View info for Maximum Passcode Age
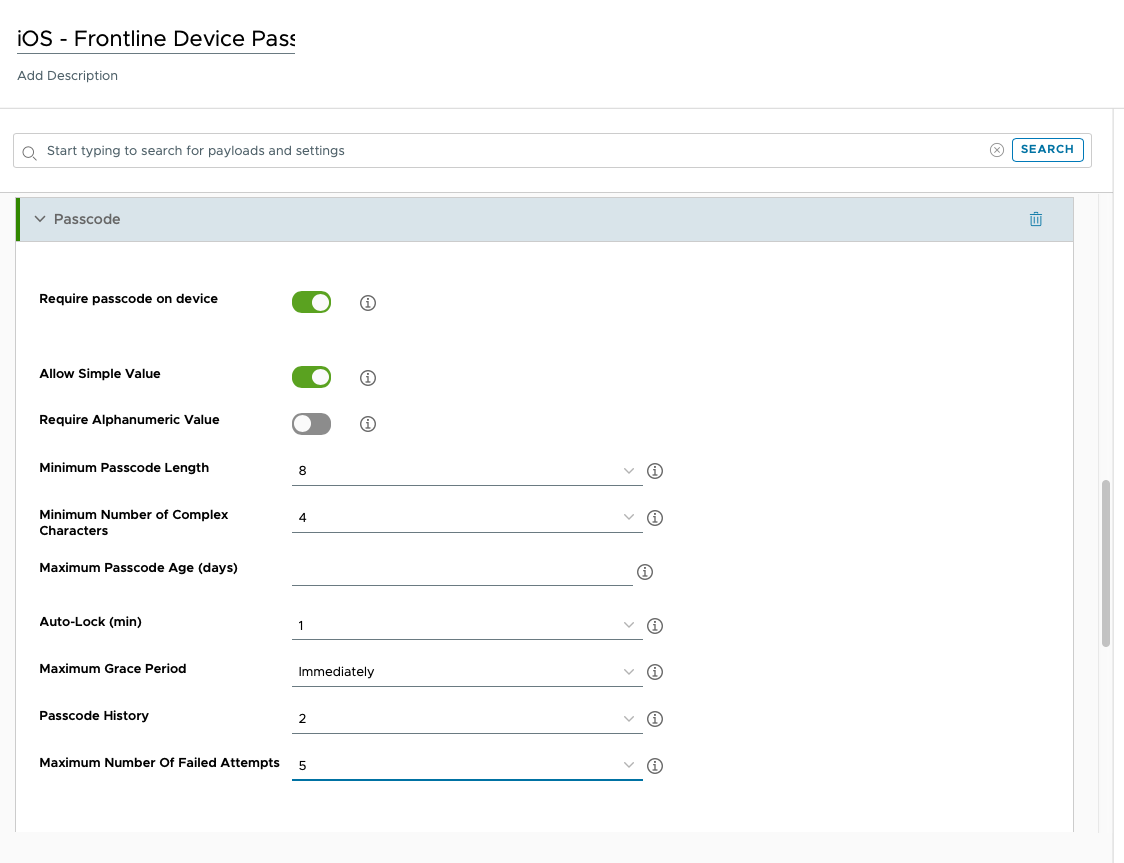The width and height of the screenshot is (1124, 863). pyautogui.click(x=645, y=572)
